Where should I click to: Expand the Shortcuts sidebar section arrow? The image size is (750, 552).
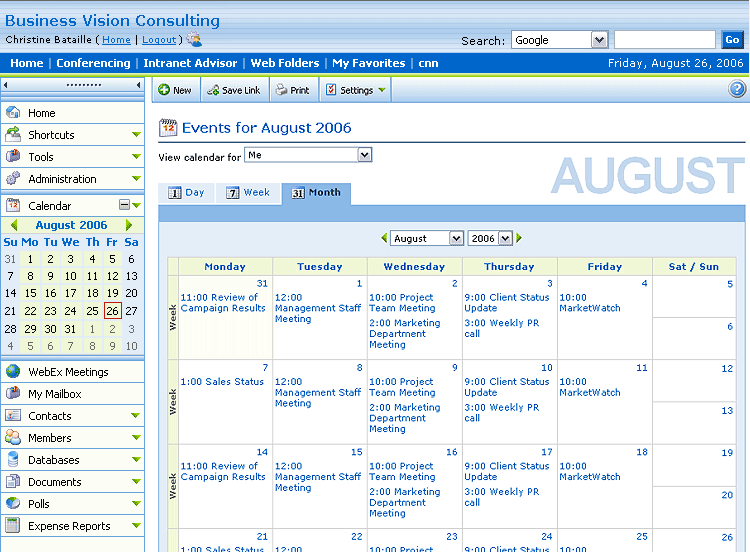[x=136, y=135]
